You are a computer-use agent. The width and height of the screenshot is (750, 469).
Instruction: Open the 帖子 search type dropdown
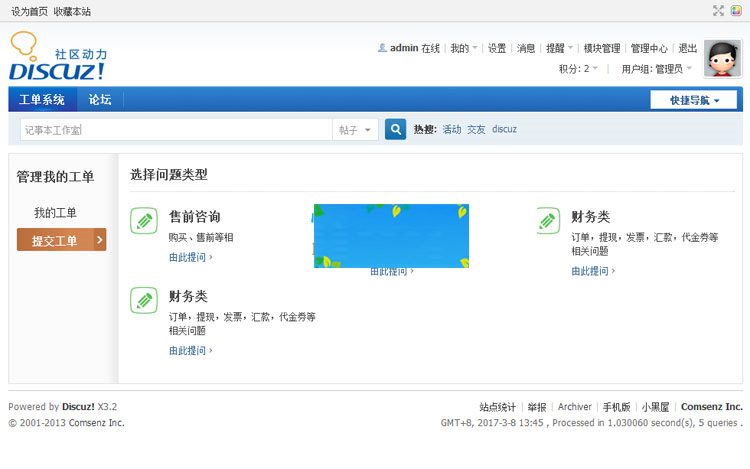coord(355,130)
